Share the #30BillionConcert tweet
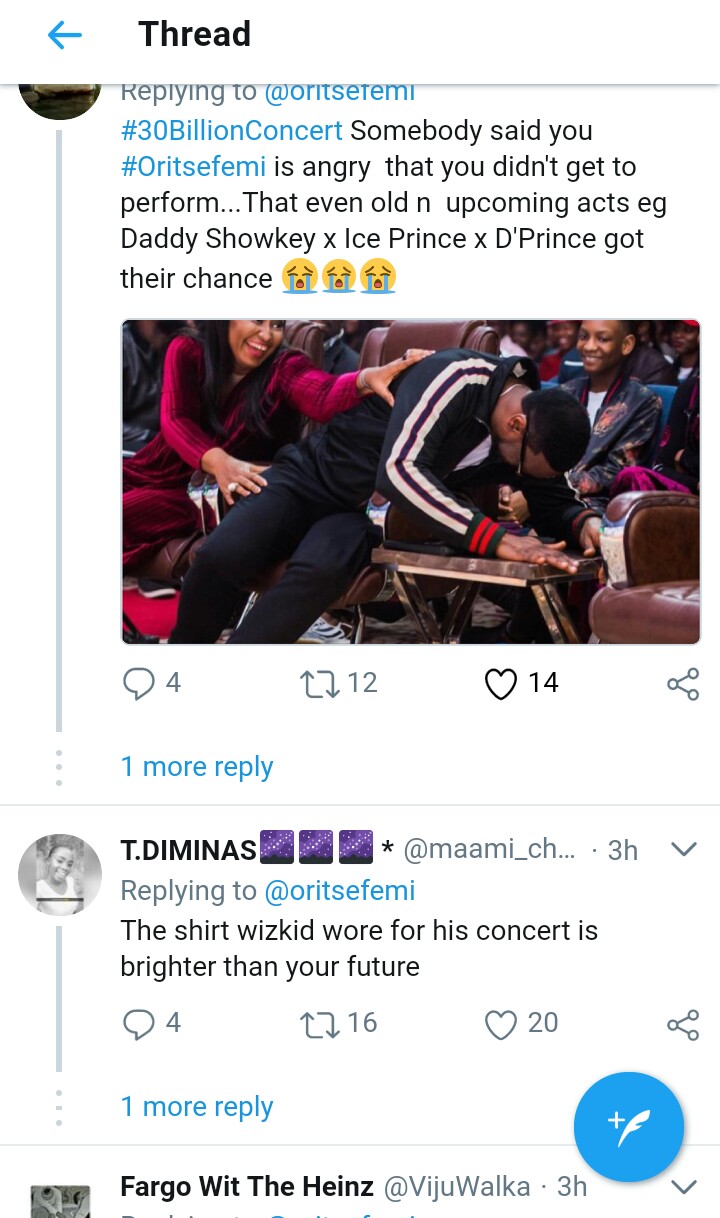The height and width of the screenshot is (1218, 720). [683, 684]
